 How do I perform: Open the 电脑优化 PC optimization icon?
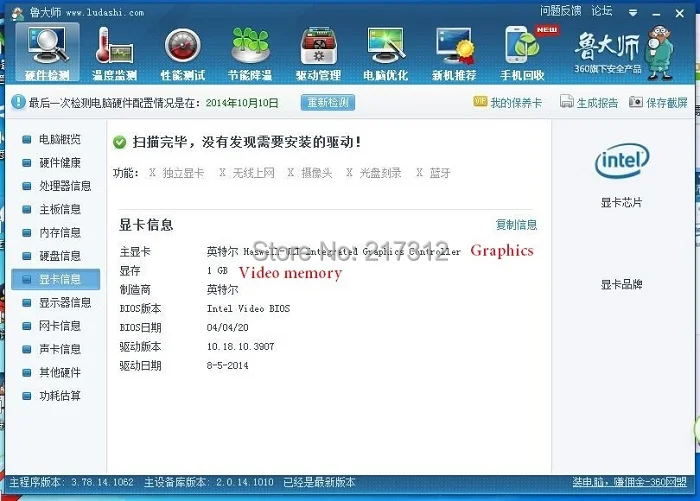click(x=386, y=52)
